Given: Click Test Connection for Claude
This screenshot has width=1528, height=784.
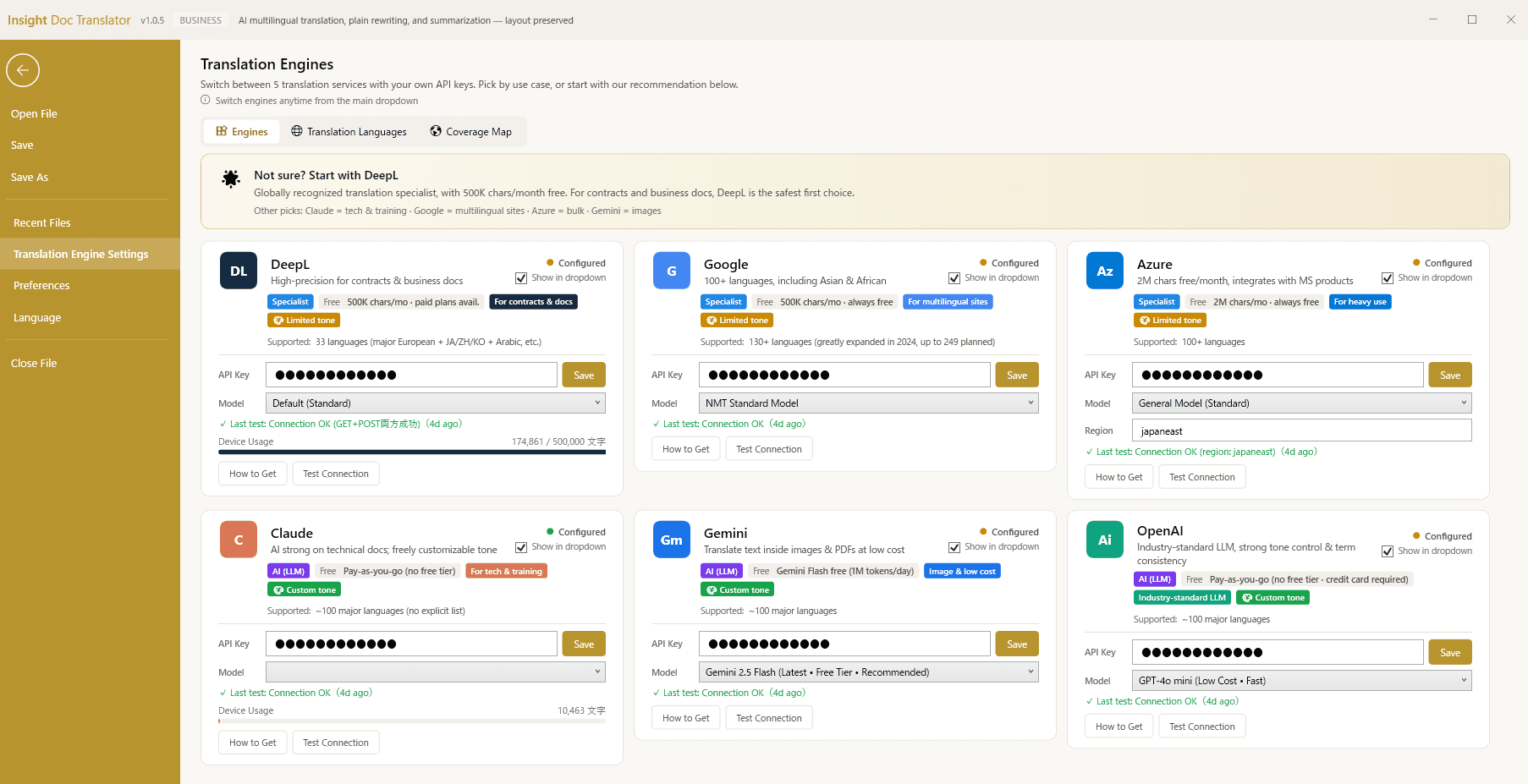Looking at the screenshot, I should [336, 743].
